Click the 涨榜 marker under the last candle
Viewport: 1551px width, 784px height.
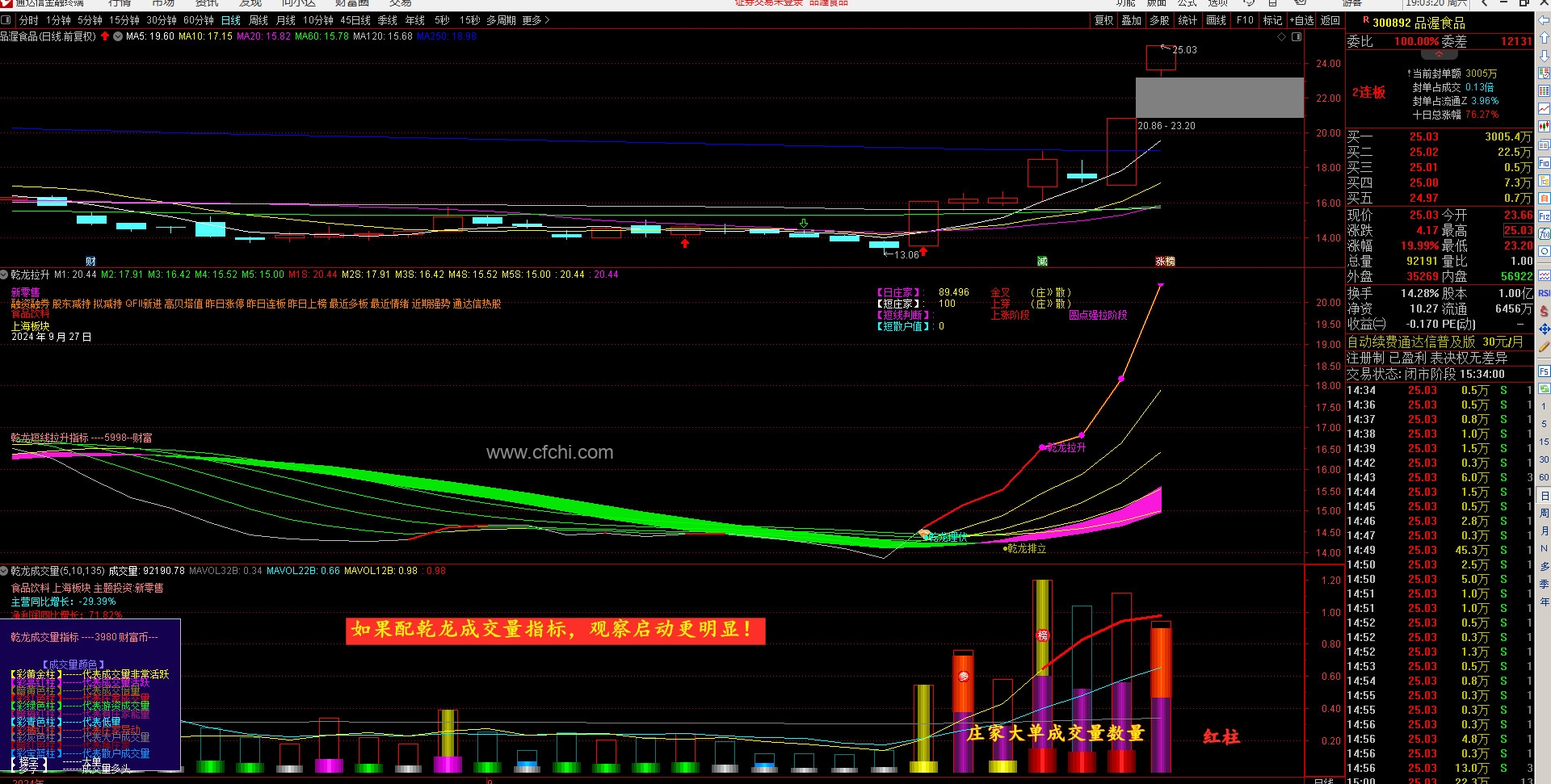click(1165, 261)
